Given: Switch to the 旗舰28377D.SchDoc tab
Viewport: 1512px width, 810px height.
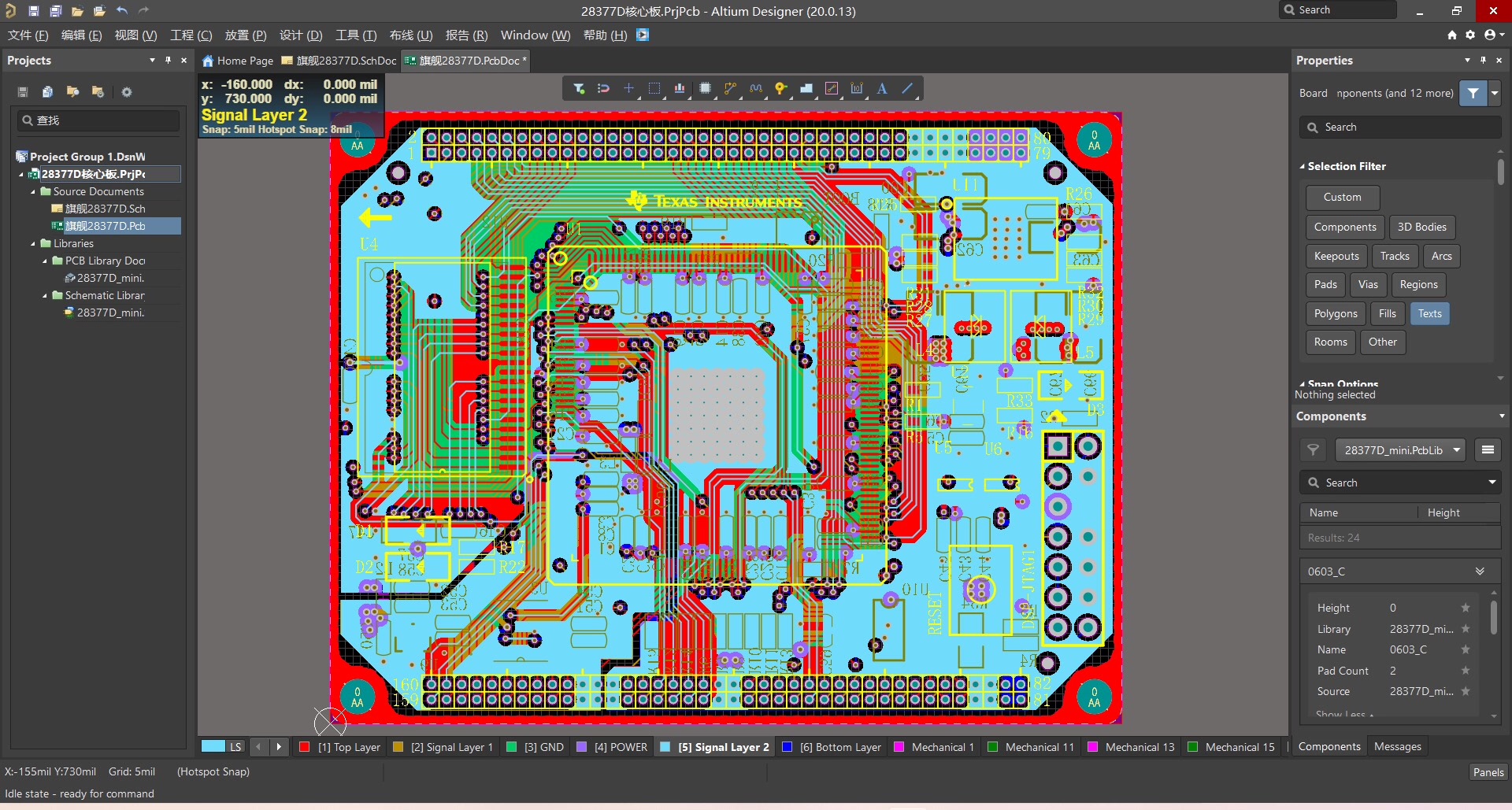Looking at the screenshot, I should (339, 61).
